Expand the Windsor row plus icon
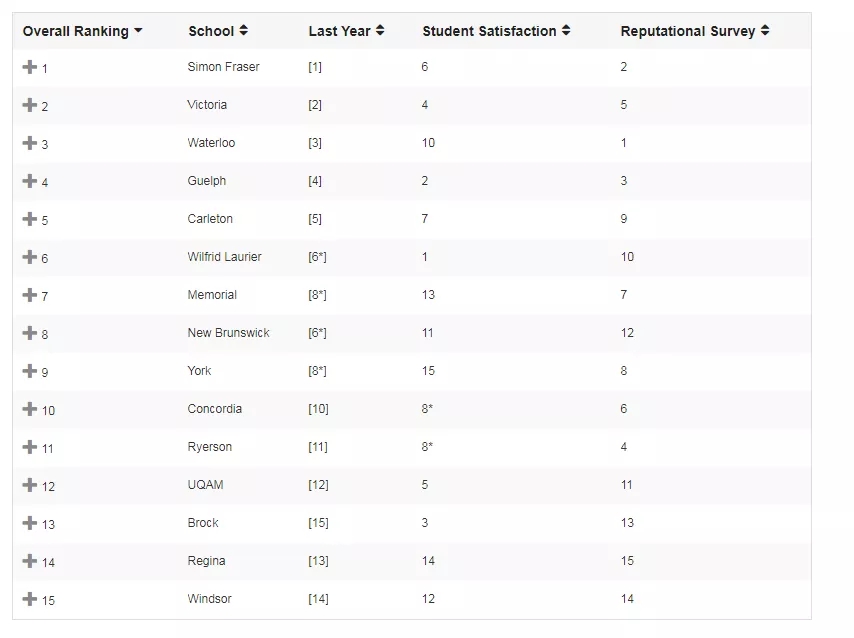The width and height of the screenshot is (854, 638). tap(29, 599)
